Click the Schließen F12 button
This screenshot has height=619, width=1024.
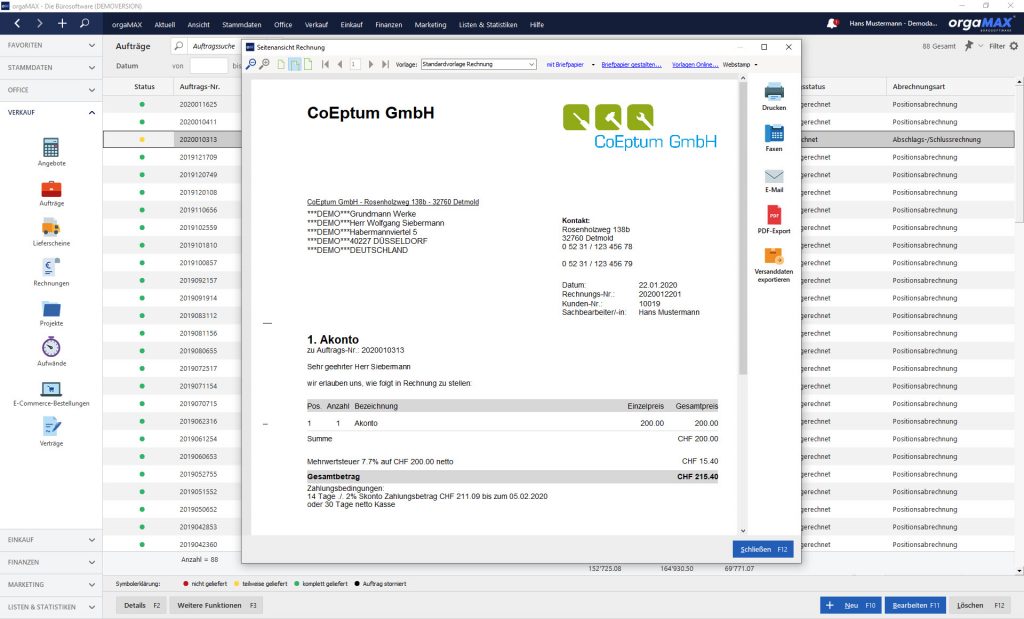click(x=763, y=549)
